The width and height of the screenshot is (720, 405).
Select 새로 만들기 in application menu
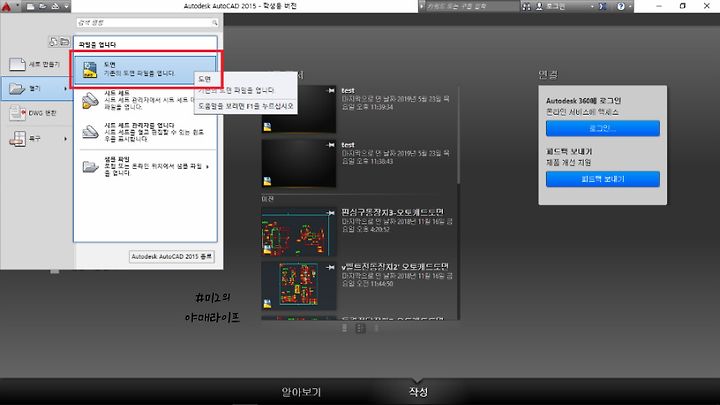coord(36,64)
